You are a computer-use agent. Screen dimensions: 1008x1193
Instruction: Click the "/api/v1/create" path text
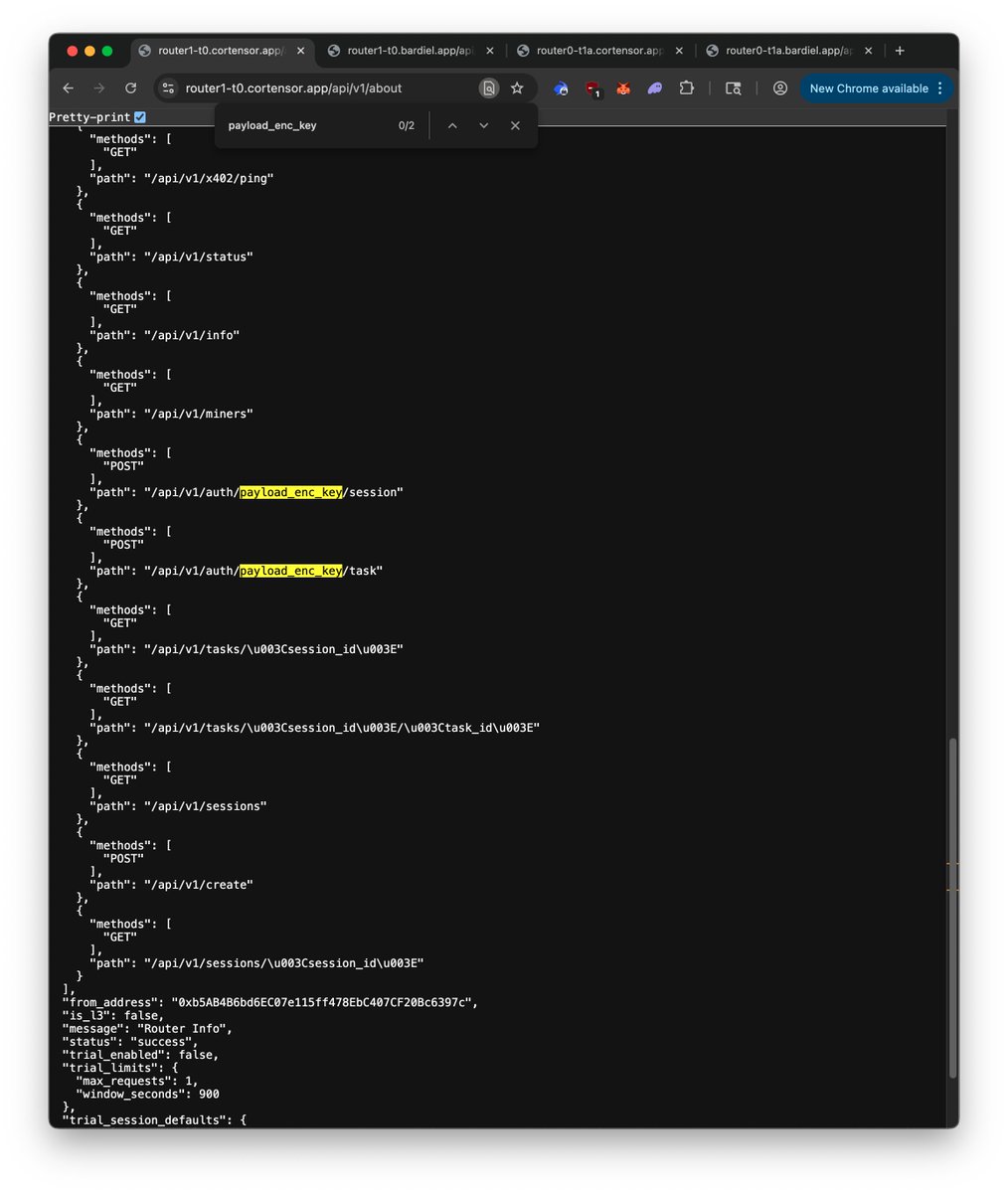(199, 885)
